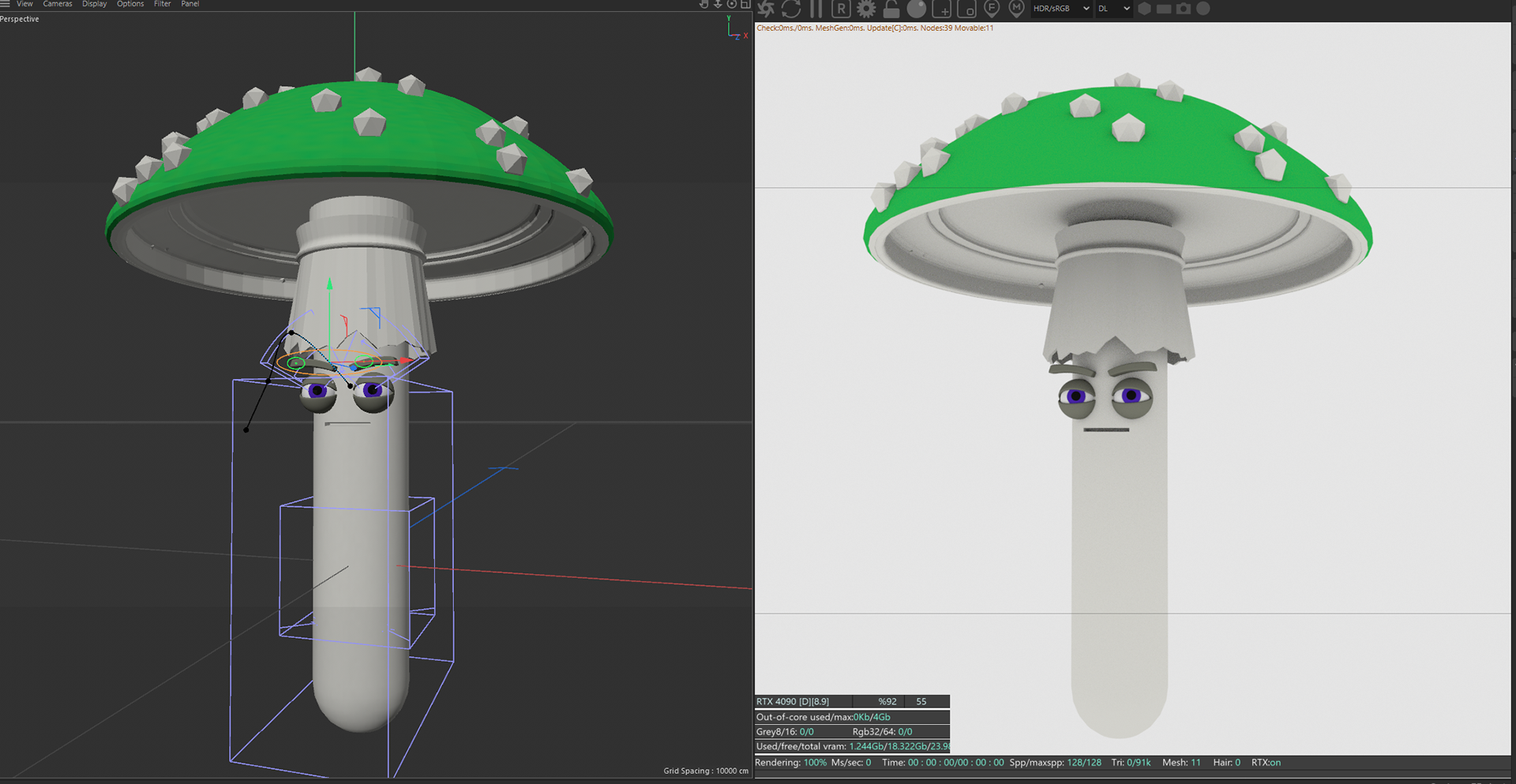Viewport: 1516px width, 784px height.
Task: Toggle the resolution lock padlock icon
Action: (x=891, y=9)
